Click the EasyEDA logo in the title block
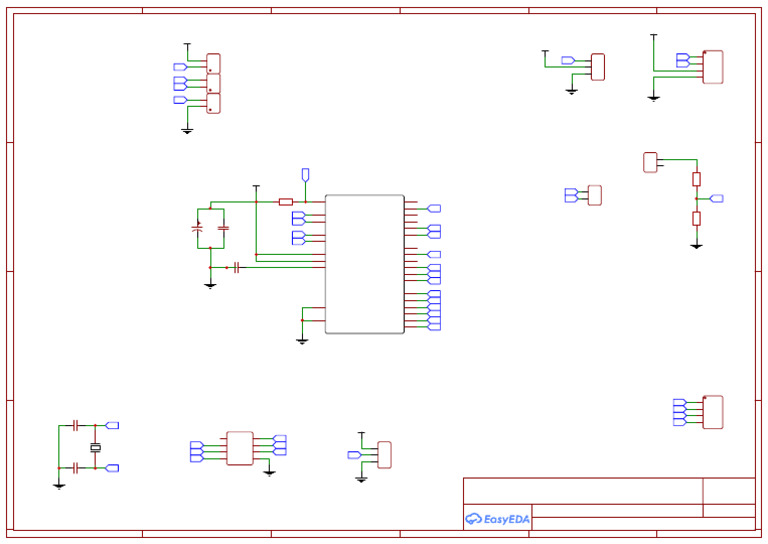Image resolution: width=768 pixels, height=544 pixels. point(497,519)
